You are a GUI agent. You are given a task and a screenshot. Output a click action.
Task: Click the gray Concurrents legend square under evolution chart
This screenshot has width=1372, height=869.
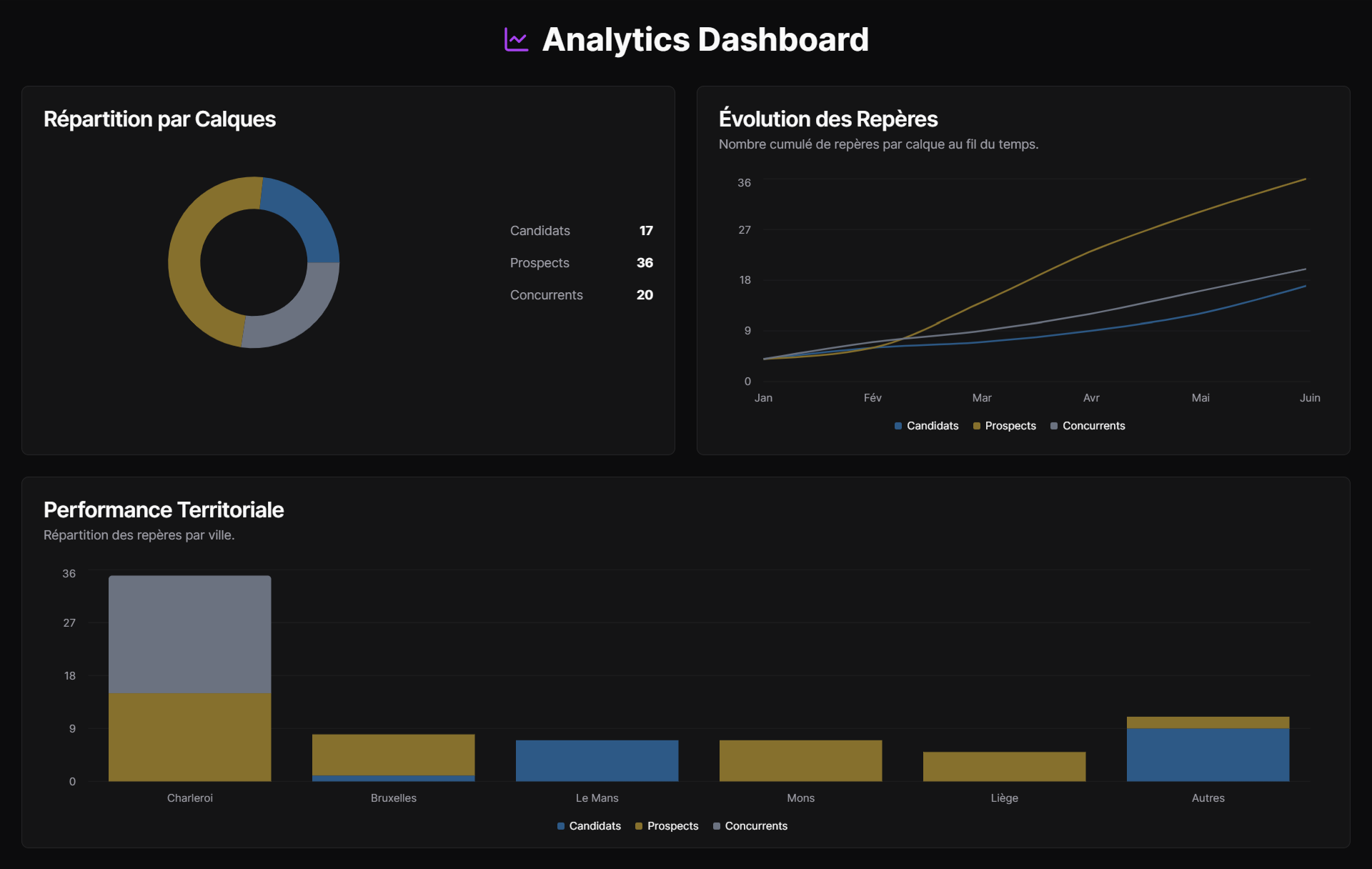point(1053,426)
